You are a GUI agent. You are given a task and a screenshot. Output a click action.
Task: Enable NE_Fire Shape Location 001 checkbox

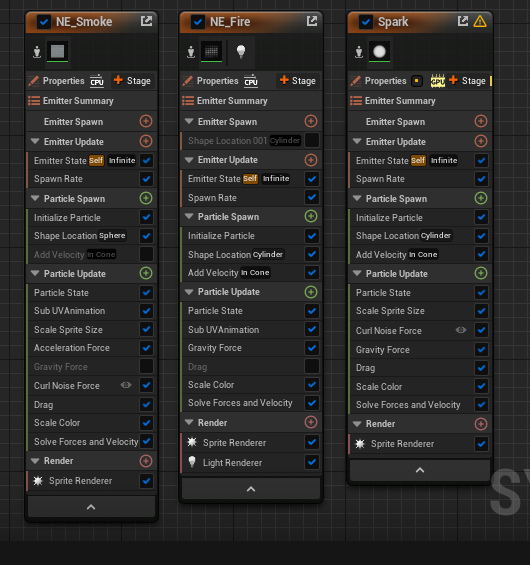click(x=312, y=140)
